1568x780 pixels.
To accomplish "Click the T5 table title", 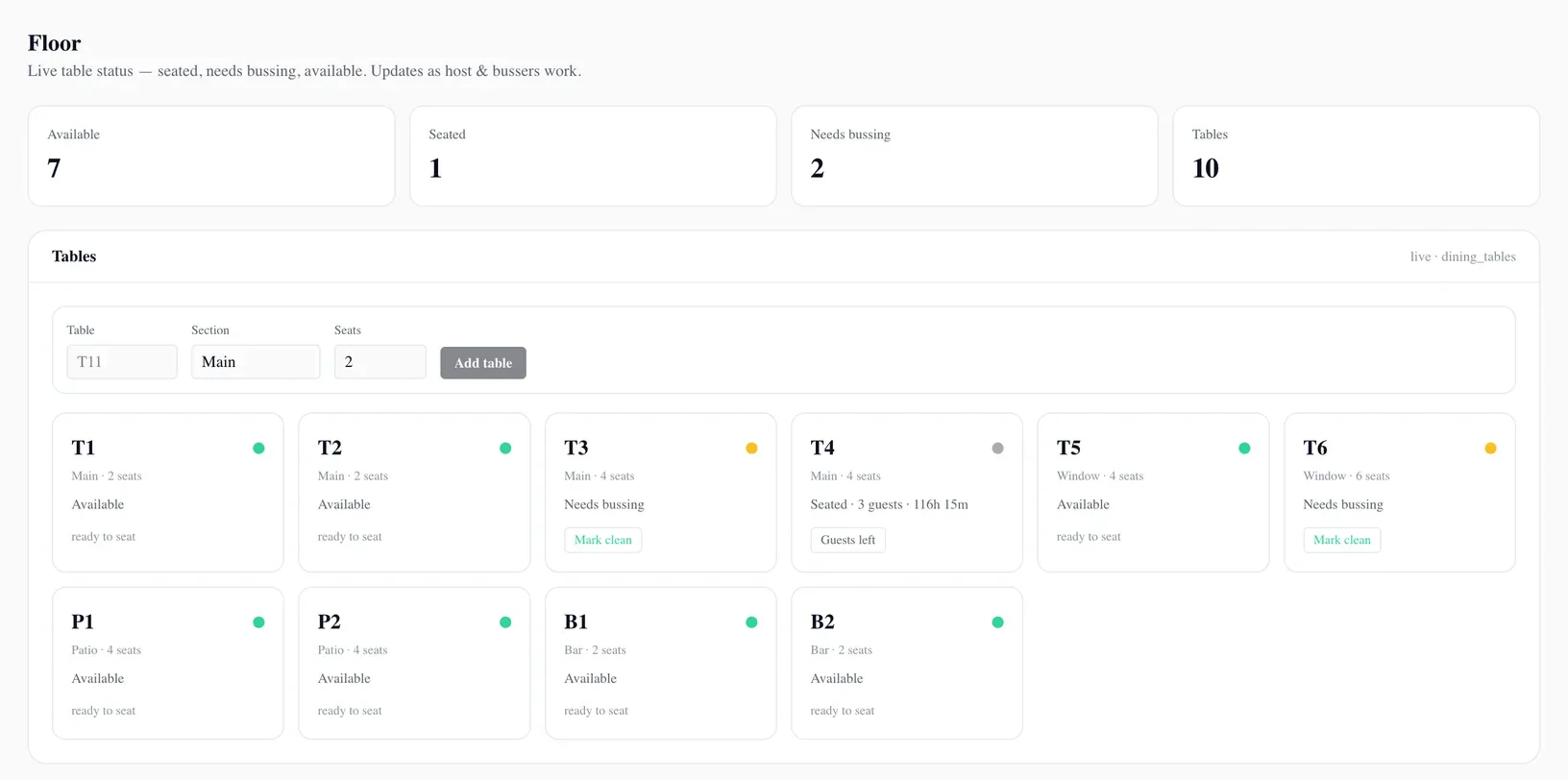I will click(x=1068, y=449).
